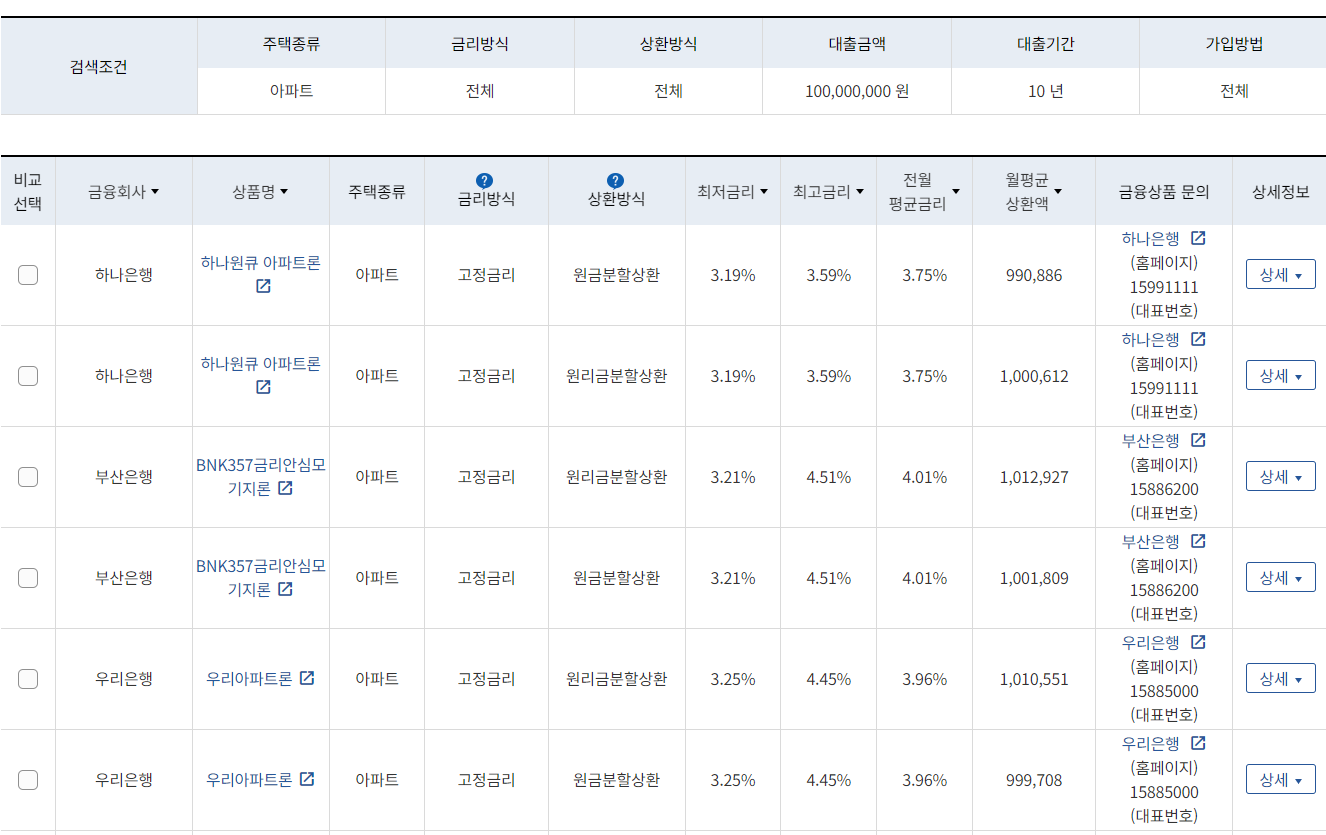Screen dimensions: 1326x835
Task: Click 우리은행 homepage link in 999,708 row
Action: [1151, 744]
